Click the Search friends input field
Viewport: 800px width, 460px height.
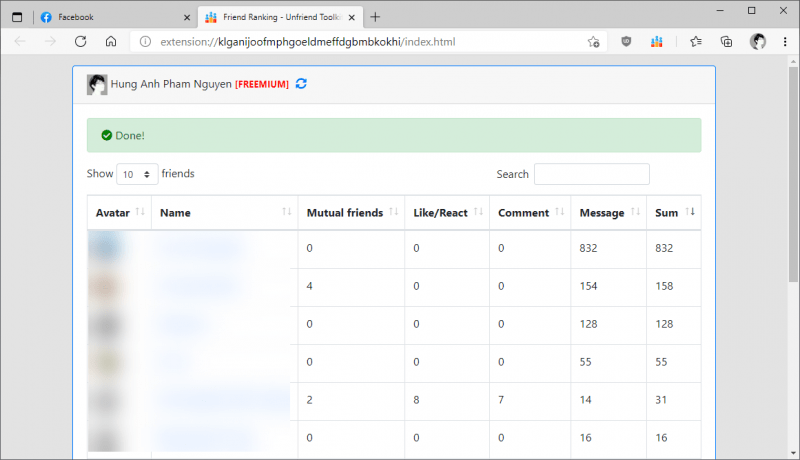[591, 174]
